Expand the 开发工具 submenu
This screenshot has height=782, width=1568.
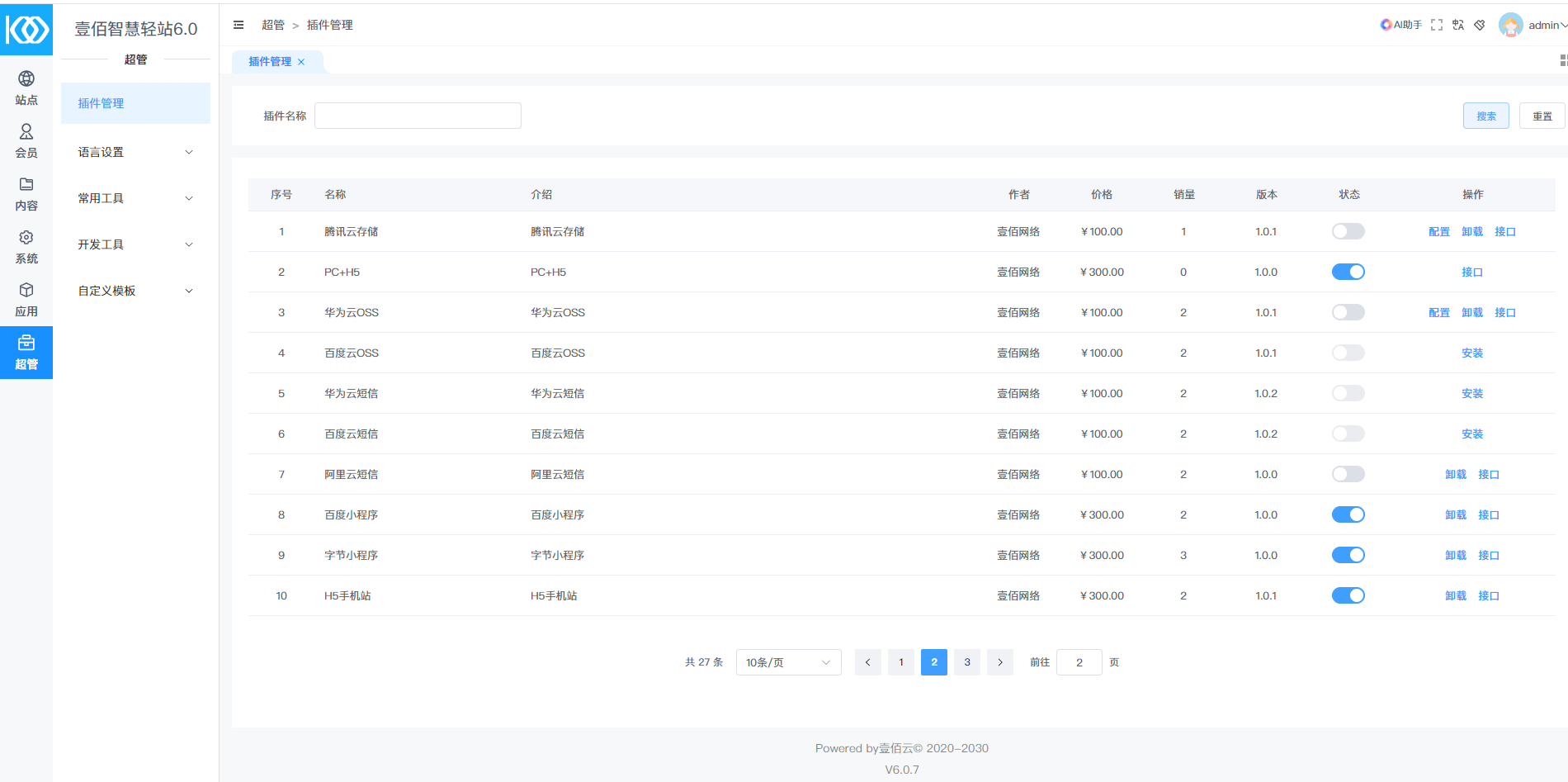pyautogui.click(x=135, y=244)
